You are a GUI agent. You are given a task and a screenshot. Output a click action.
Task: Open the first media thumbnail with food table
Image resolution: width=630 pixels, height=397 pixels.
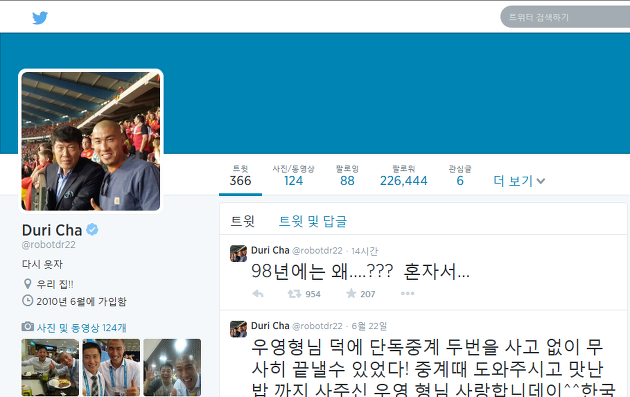[x=50, y=367]
